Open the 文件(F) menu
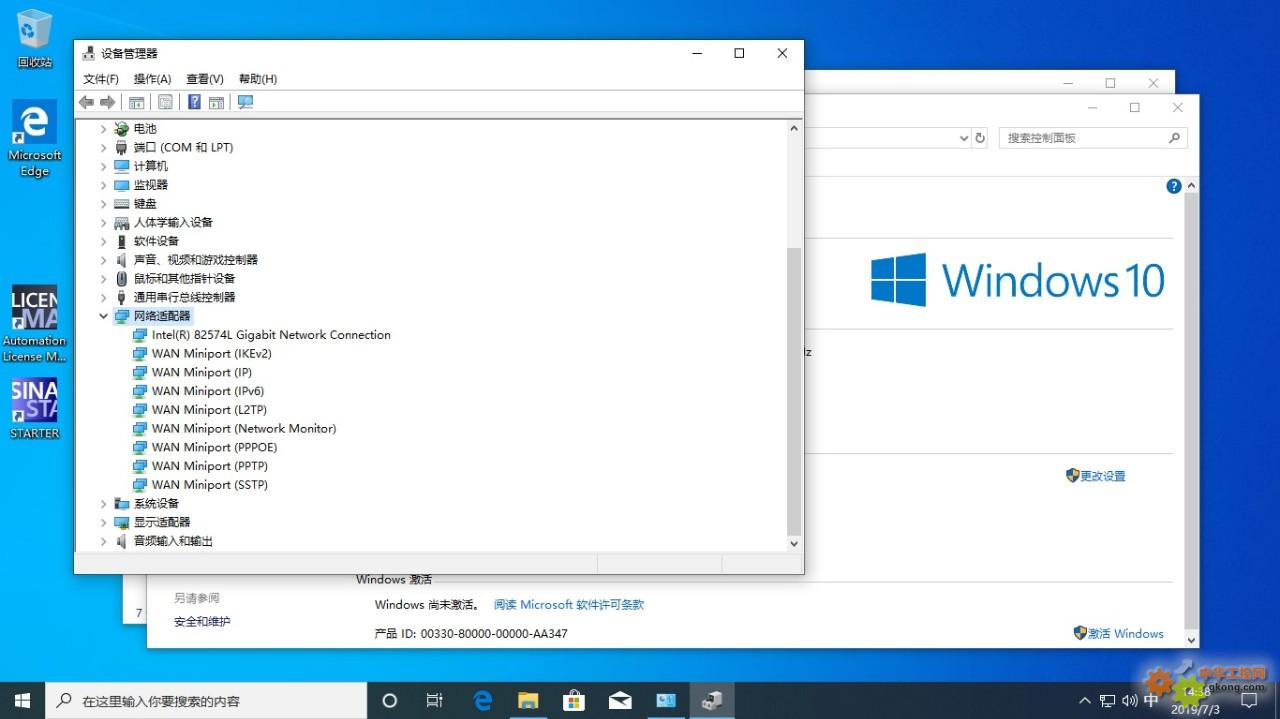The image size is (1280, 719). tap(101, 79)
